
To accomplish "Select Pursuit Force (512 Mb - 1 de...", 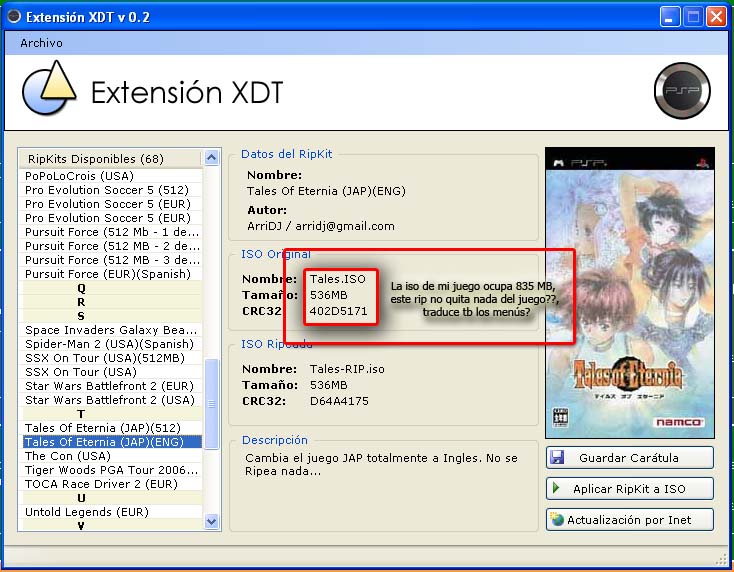I will click(x=112, y=232).
